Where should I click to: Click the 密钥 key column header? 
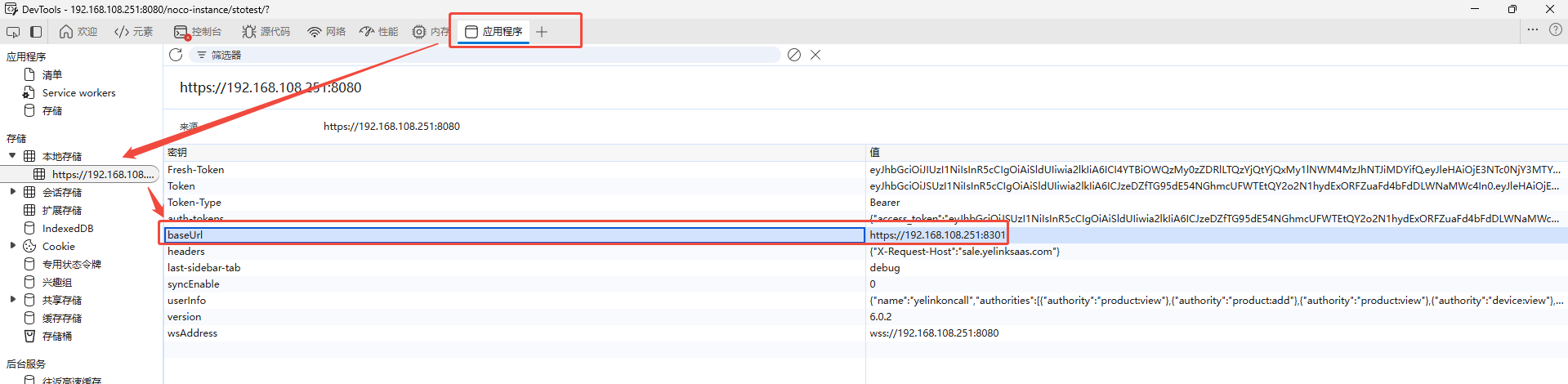click(x=515, y=153)
